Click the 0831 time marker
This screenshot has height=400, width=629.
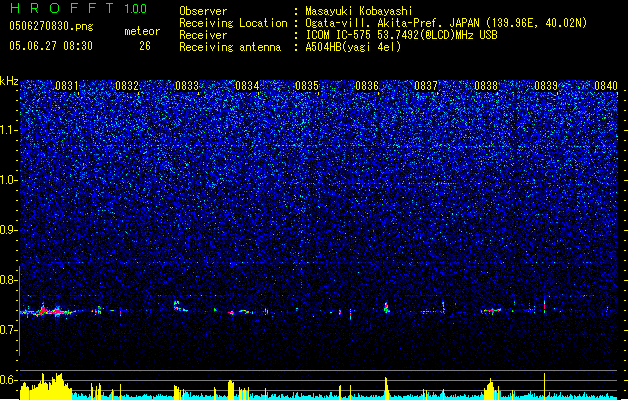tap(67, 86)
